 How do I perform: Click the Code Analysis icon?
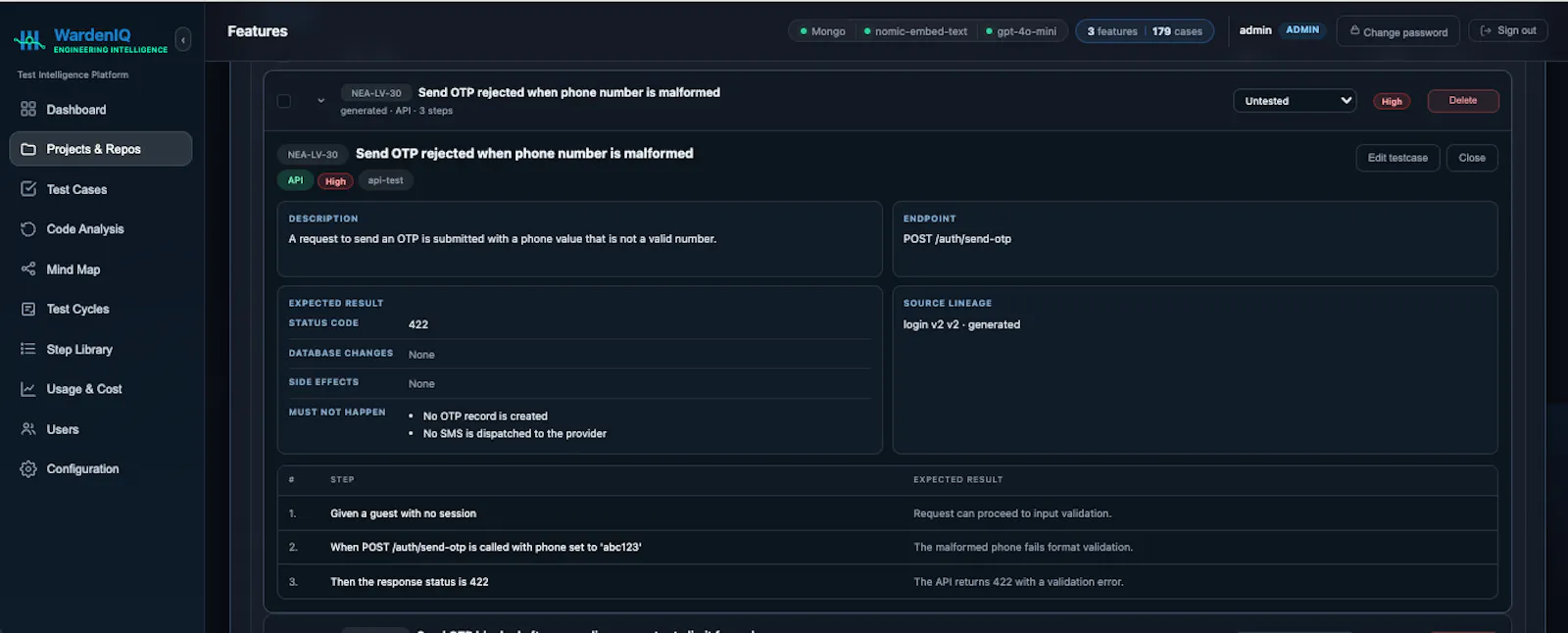[x=28, y=228]
